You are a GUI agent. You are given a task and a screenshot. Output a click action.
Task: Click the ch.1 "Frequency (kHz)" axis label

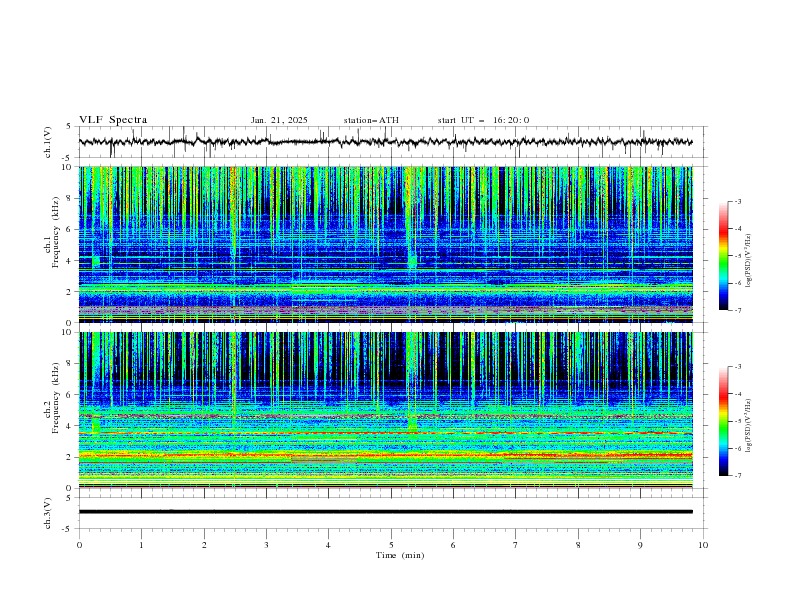(x=55, y=233)
